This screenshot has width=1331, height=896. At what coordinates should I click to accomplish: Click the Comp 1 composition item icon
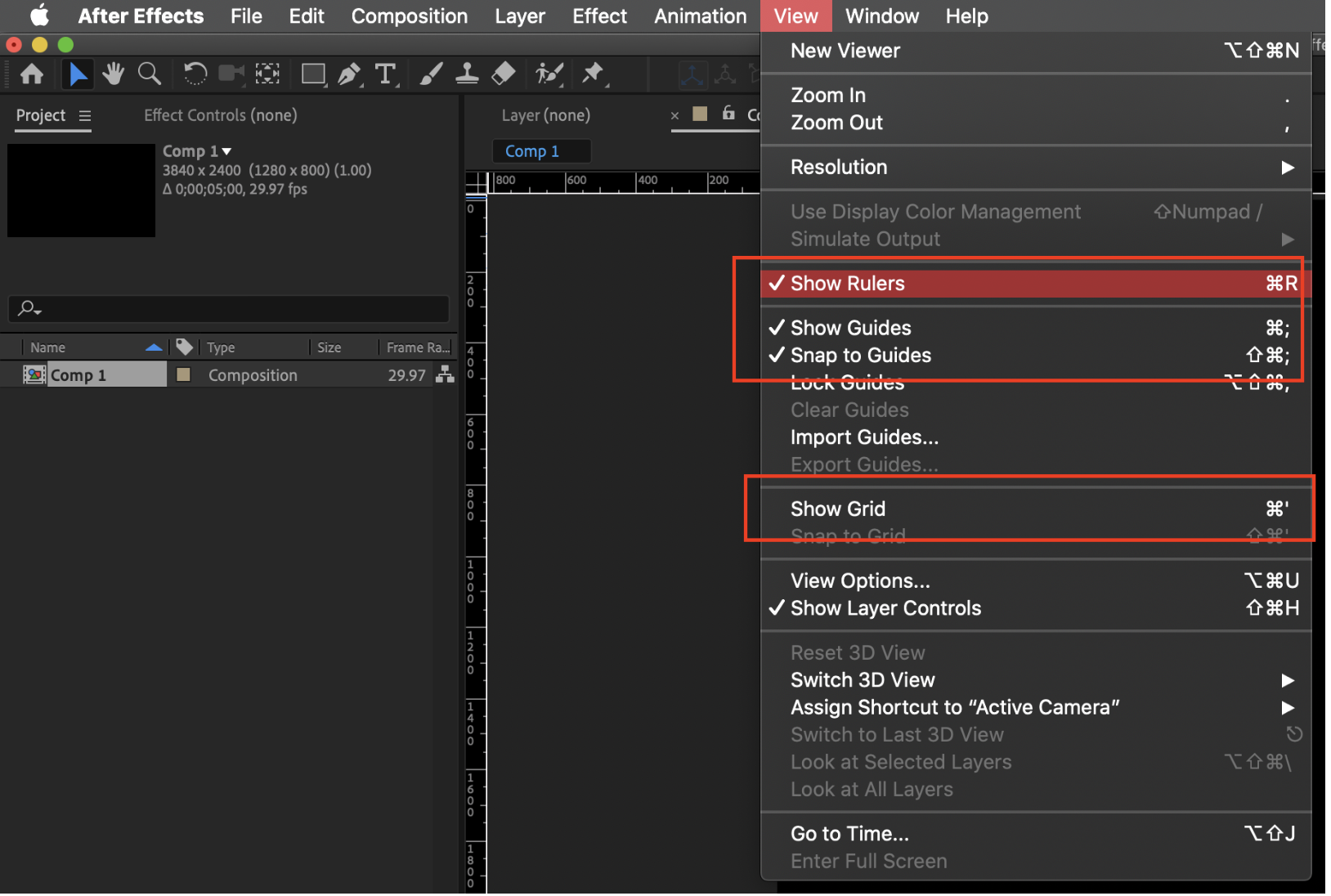coord(34,374)
